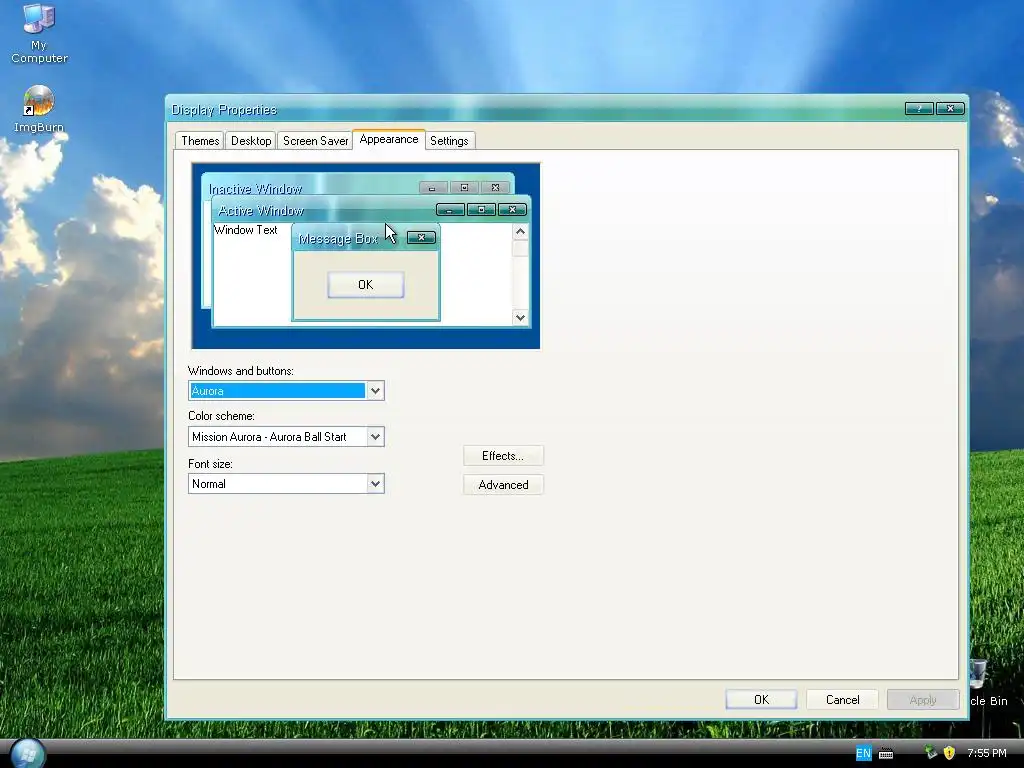The width and height of the screenshot is (1024, 768).
Task: Click the taskbar clock showing 7:55 PM
Action: [x=987, y=753]
